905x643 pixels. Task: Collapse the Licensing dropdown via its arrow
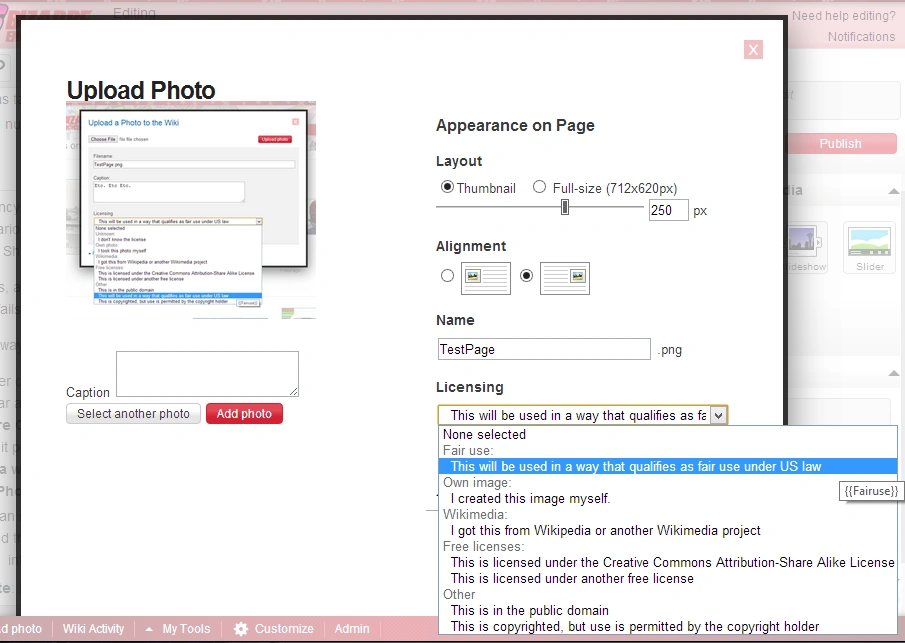click(x=718, y=416)
